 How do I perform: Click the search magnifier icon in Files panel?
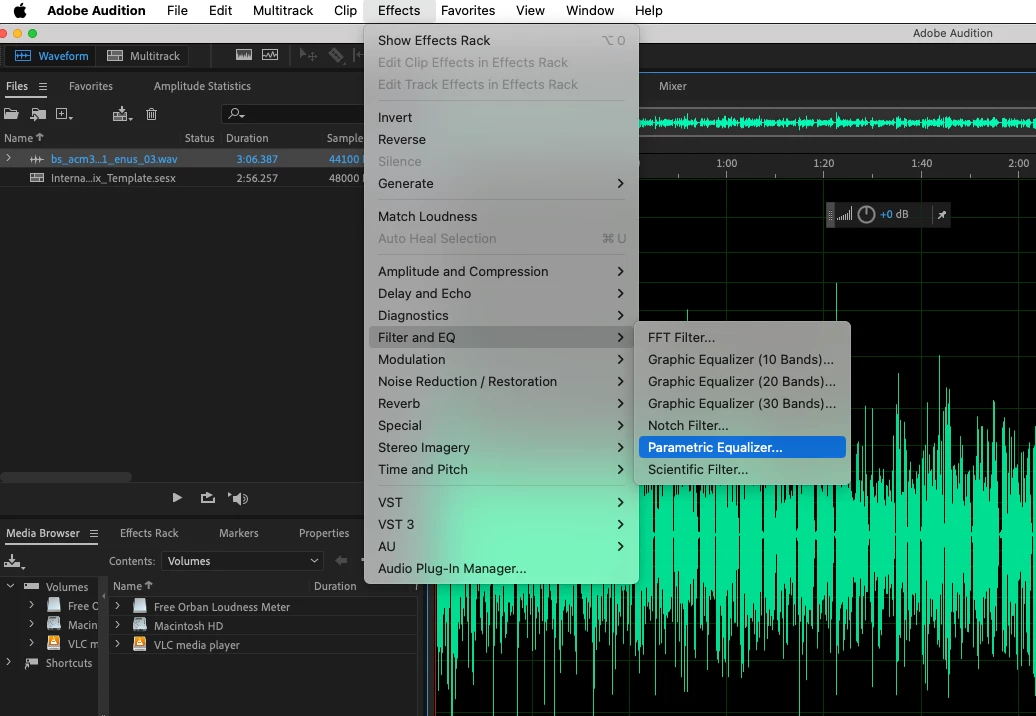pos(236,114)
